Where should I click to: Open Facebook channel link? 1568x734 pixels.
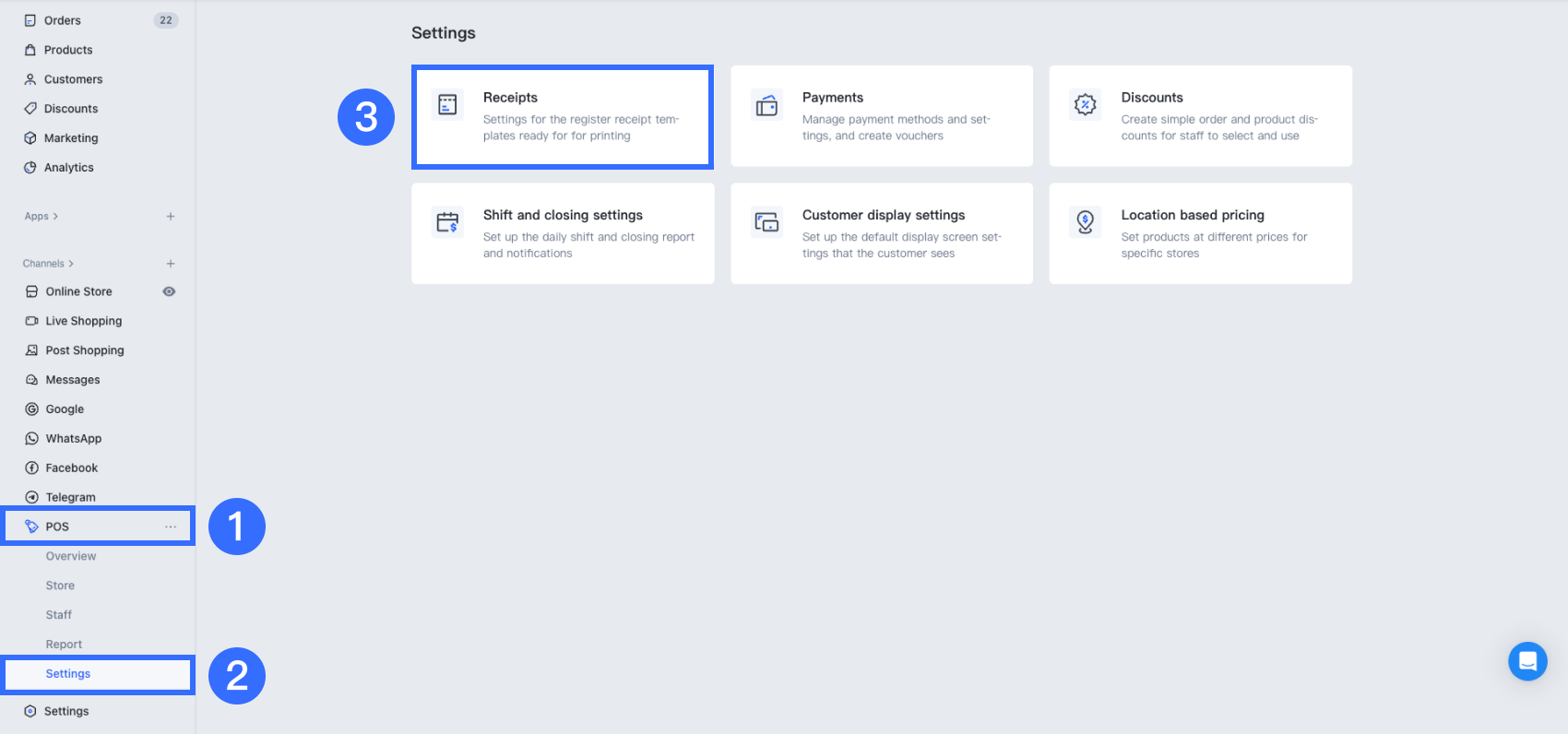pyautogui.click(x=72, y=468)
